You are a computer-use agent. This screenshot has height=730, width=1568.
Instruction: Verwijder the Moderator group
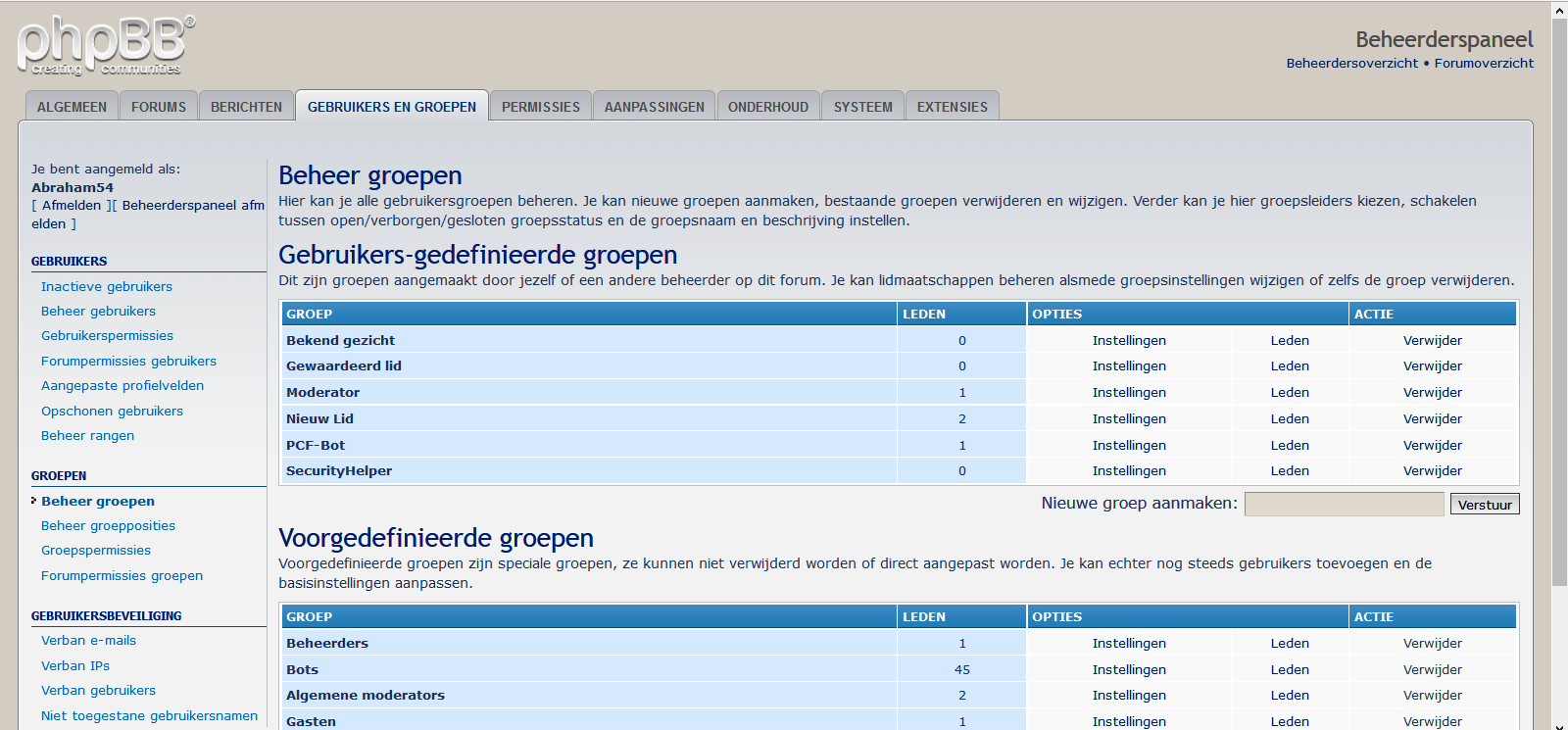tap(1432, 392)
